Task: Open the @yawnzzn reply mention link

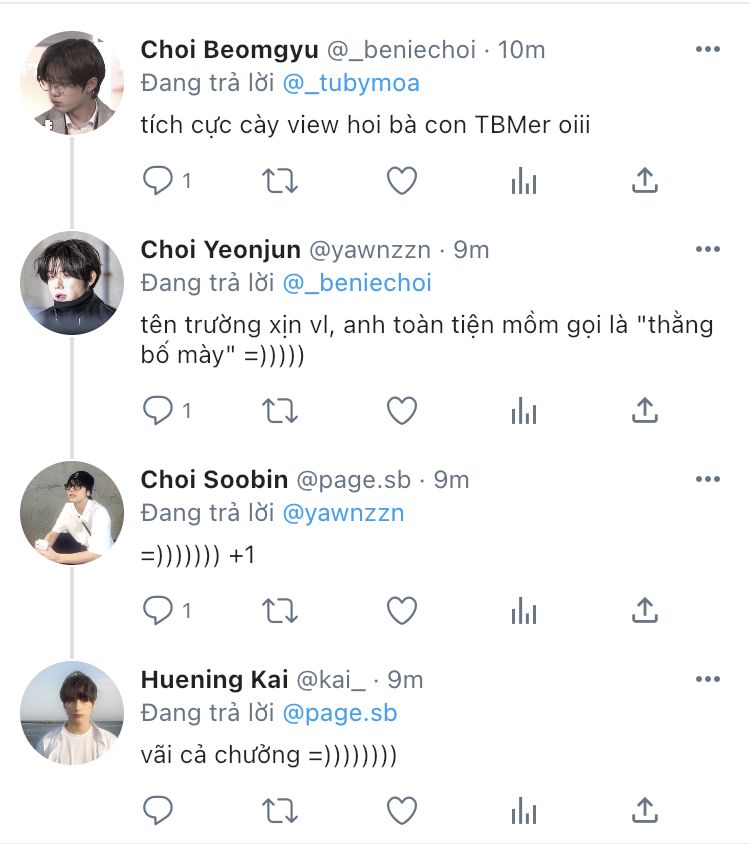Action: [344, 513]
